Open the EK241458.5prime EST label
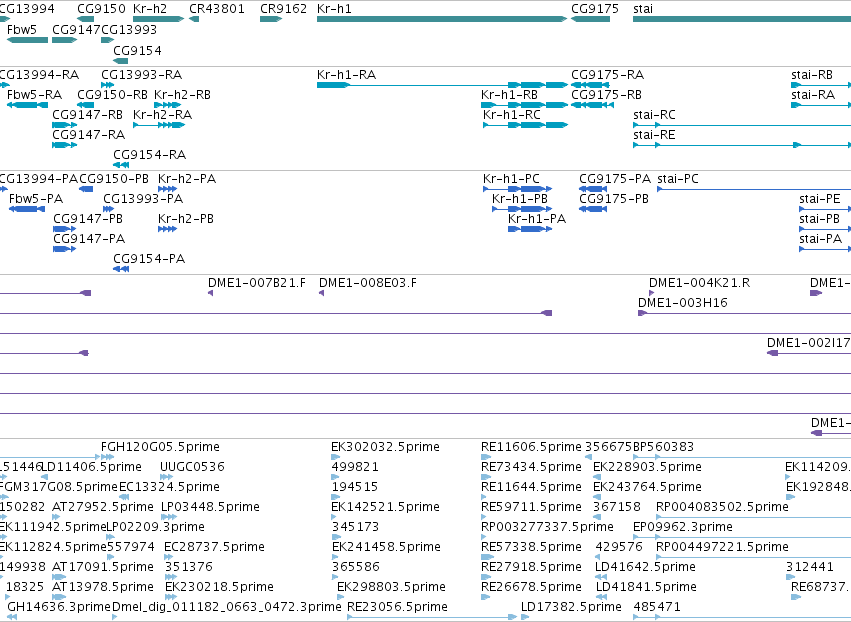 coord(386,547)
